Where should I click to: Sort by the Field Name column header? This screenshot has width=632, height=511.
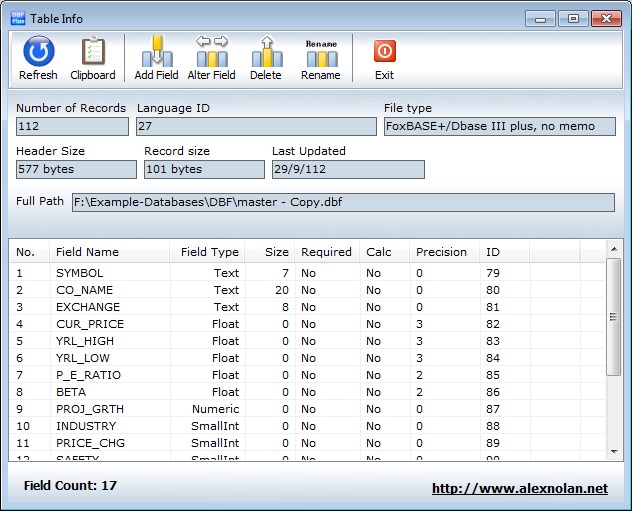coord(87,252)
